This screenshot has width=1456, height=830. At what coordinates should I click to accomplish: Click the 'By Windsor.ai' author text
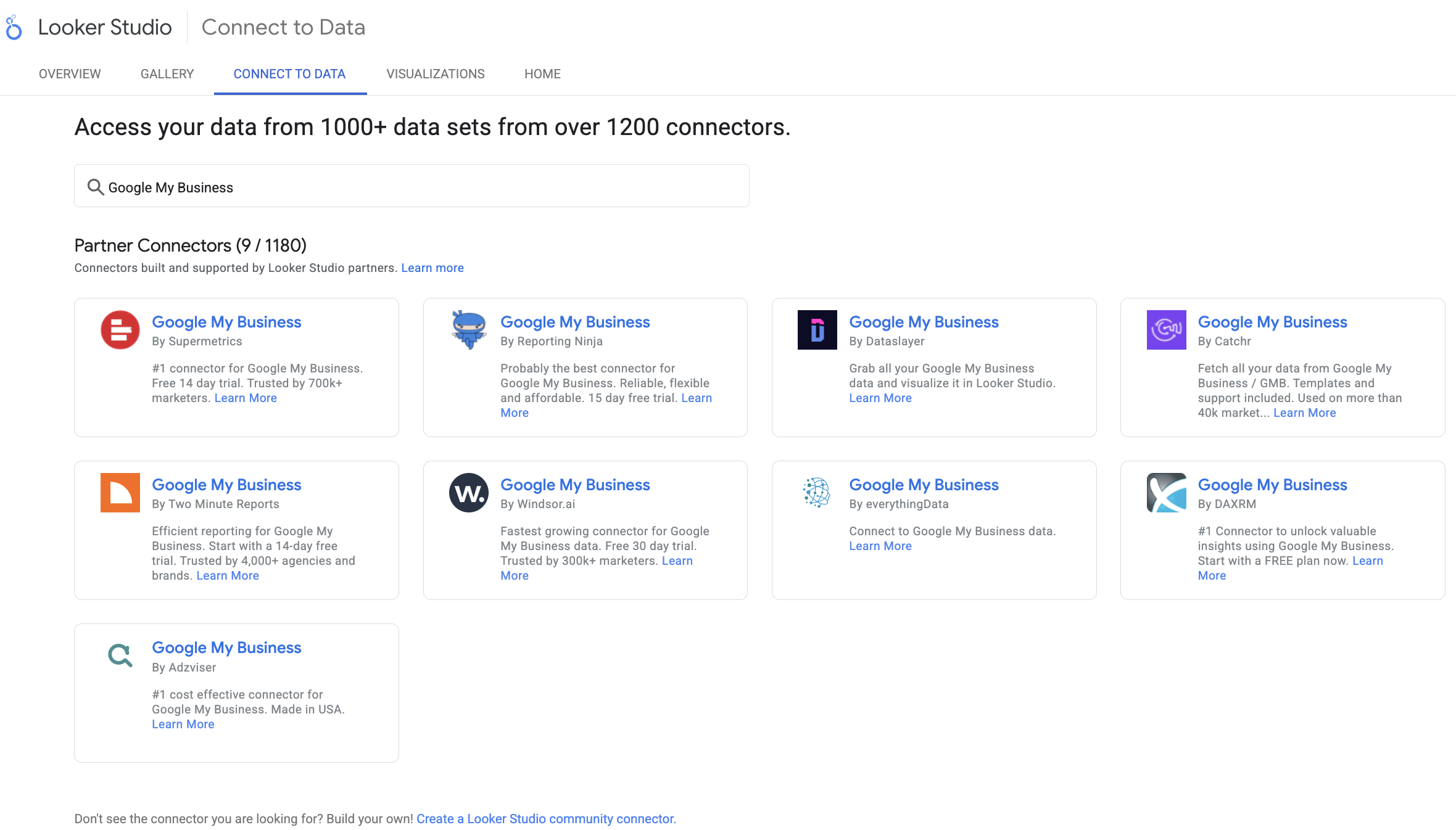(538, 504)
